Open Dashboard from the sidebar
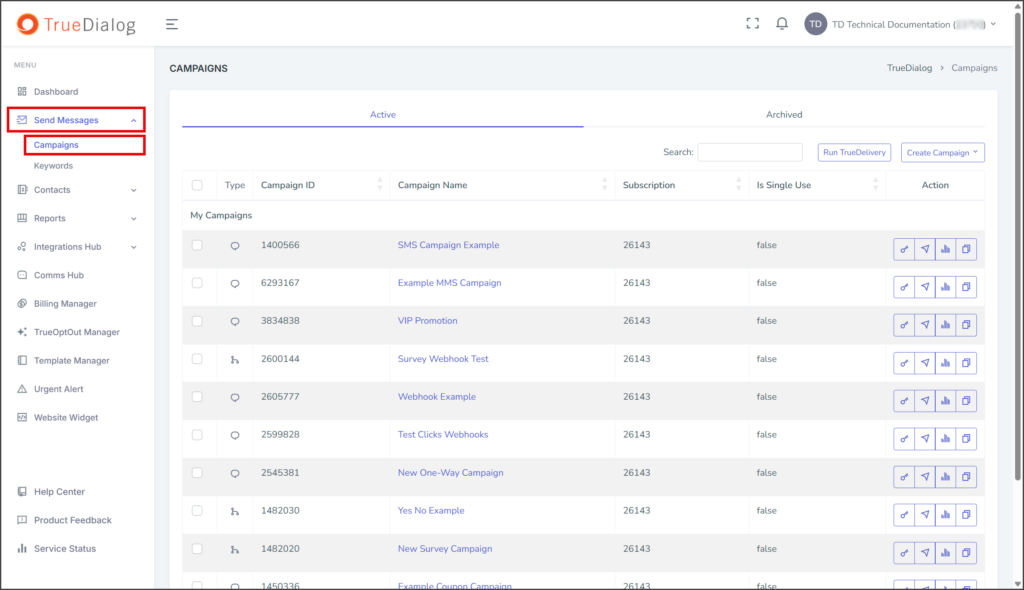This screenshot has width=1024, height=590. click(56, 91)
